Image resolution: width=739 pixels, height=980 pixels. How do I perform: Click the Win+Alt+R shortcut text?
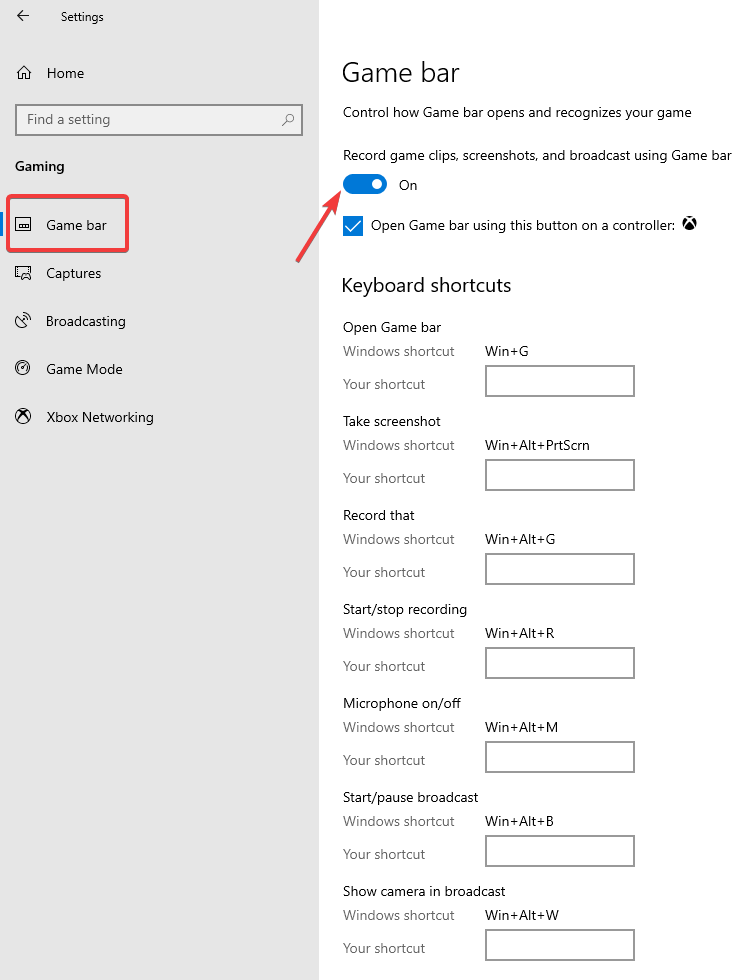(520, 633)
